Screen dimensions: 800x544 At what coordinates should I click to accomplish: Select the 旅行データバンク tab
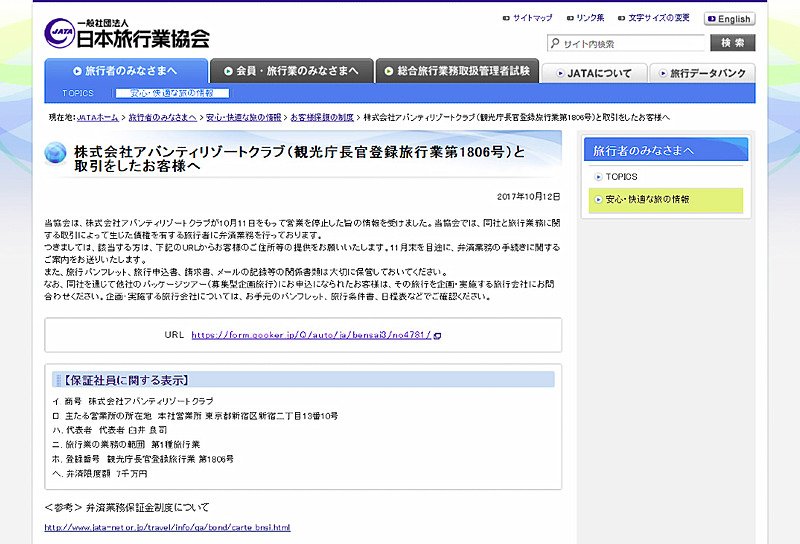pos(702,73)
